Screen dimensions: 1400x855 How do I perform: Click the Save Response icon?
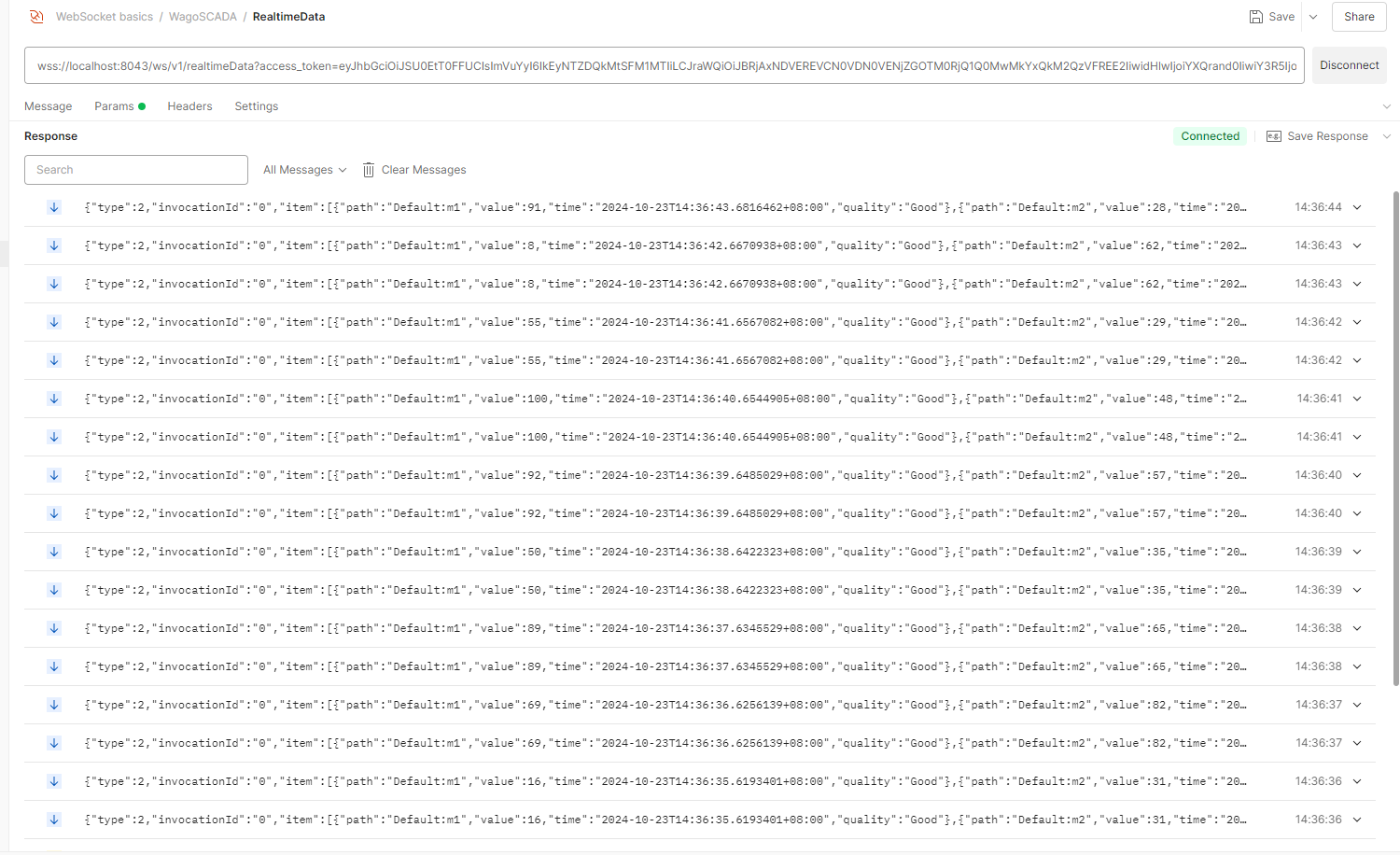click(1273, 136)
